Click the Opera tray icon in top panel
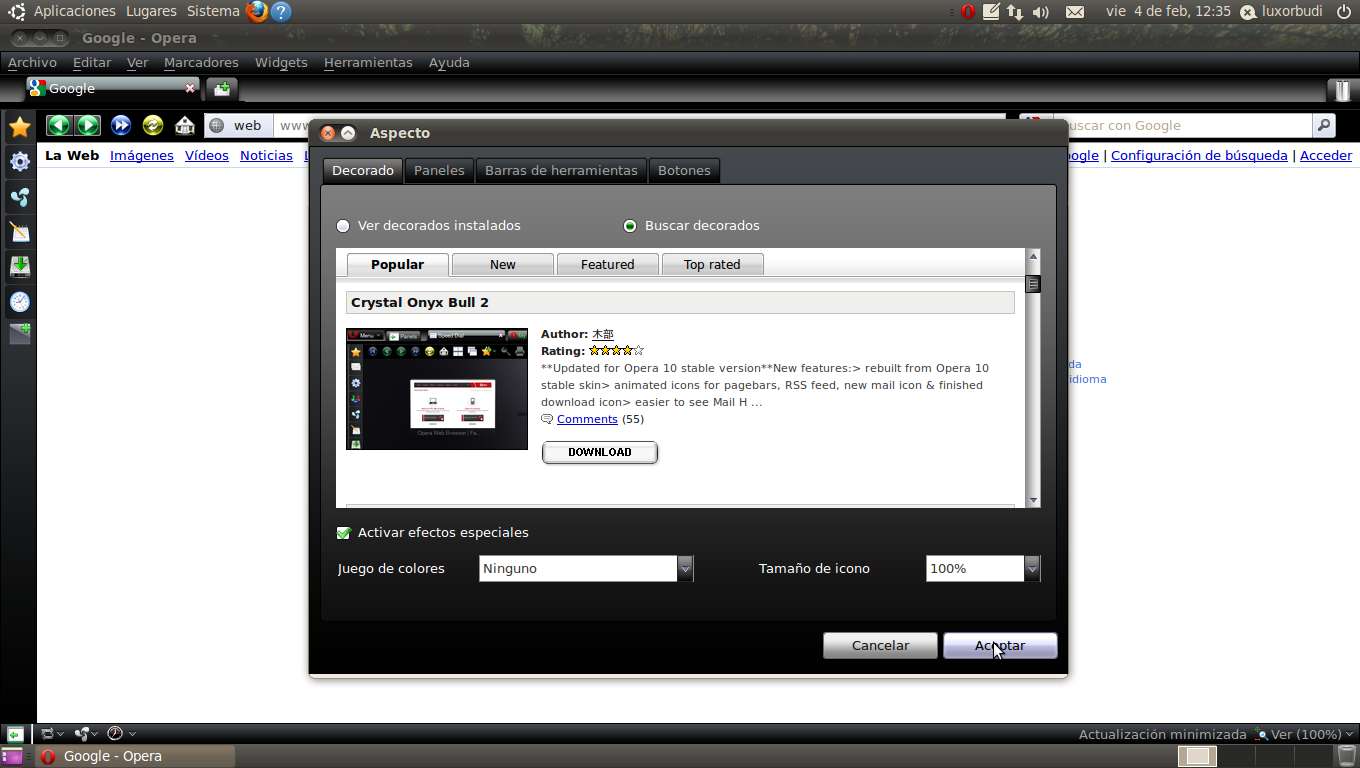1360x768 pixels. click(968, 11)
